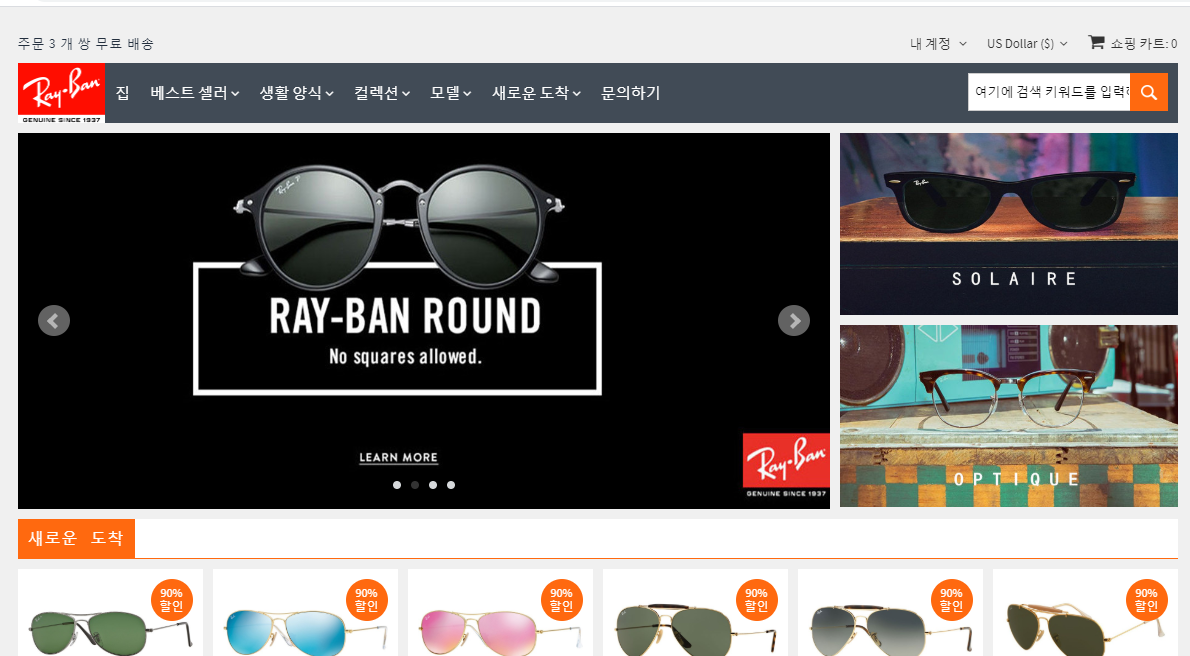
Task: Select the 새로운 도착 section tab
Action: pyautogui.click(x=76, y=538)
